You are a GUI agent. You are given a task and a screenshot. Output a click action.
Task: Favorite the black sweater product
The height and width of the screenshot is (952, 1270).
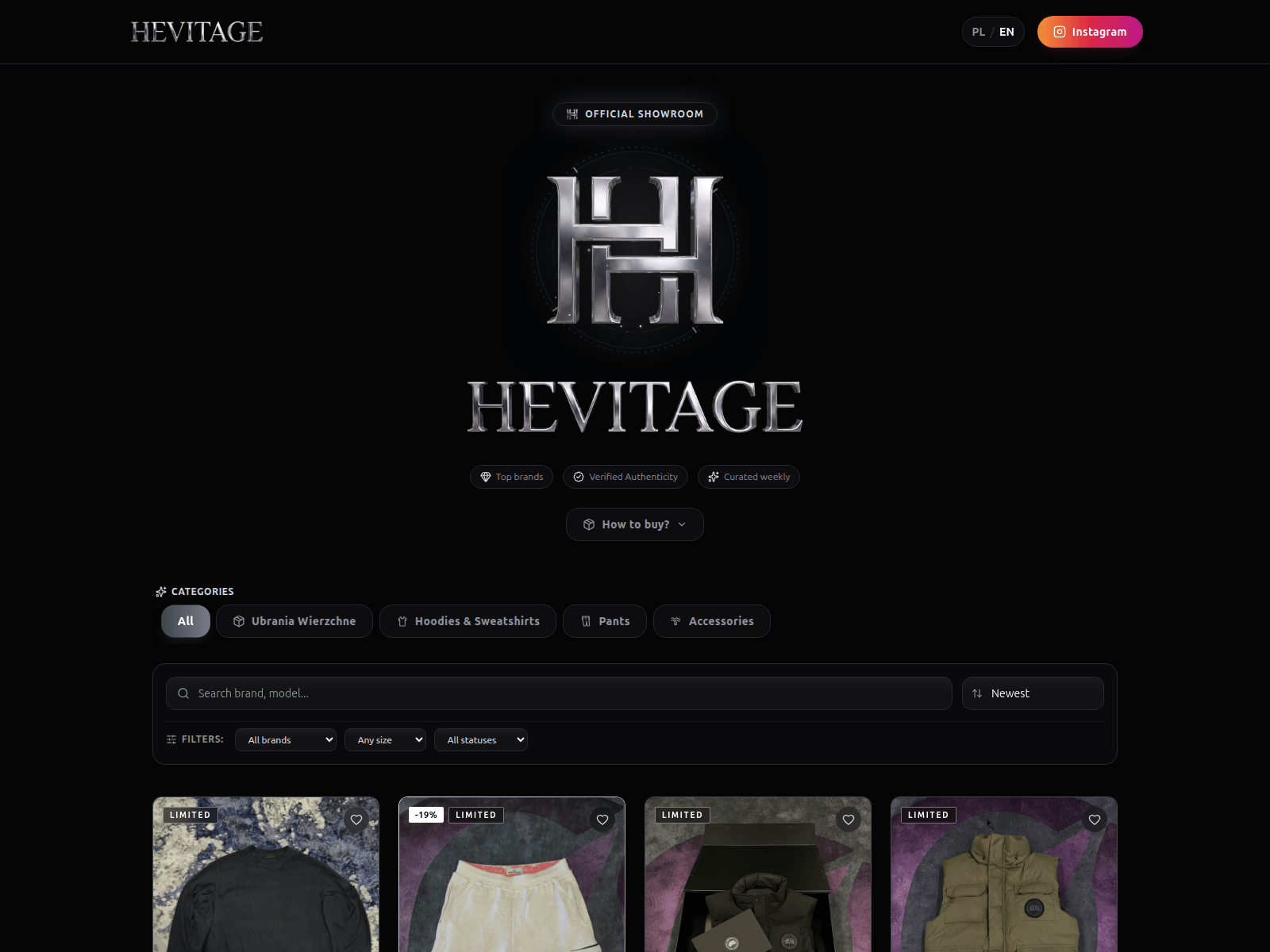(x=356, y=820)
